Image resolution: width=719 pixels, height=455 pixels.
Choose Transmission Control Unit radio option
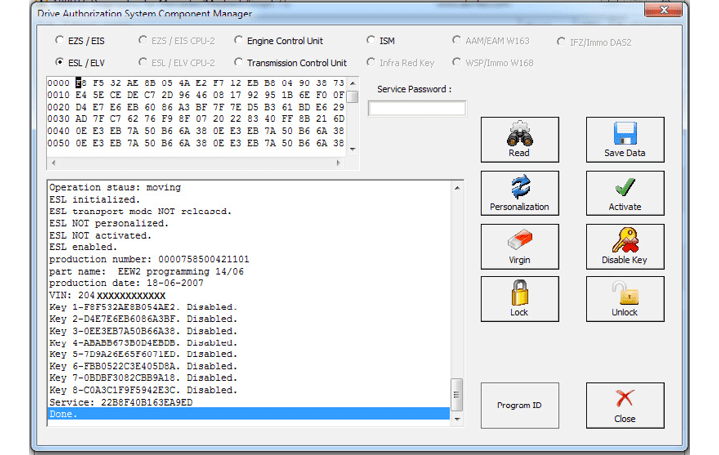tap(238, 63)
